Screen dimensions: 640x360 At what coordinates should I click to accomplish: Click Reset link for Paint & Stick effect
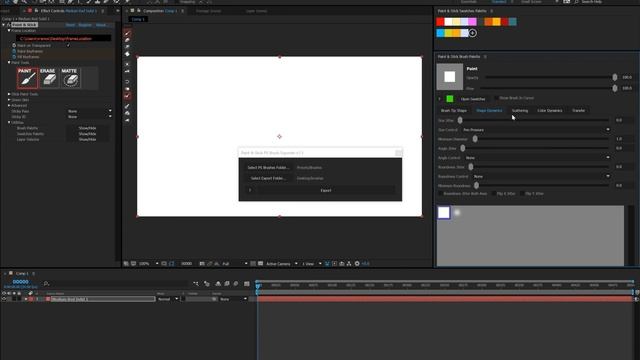point(70,25)
